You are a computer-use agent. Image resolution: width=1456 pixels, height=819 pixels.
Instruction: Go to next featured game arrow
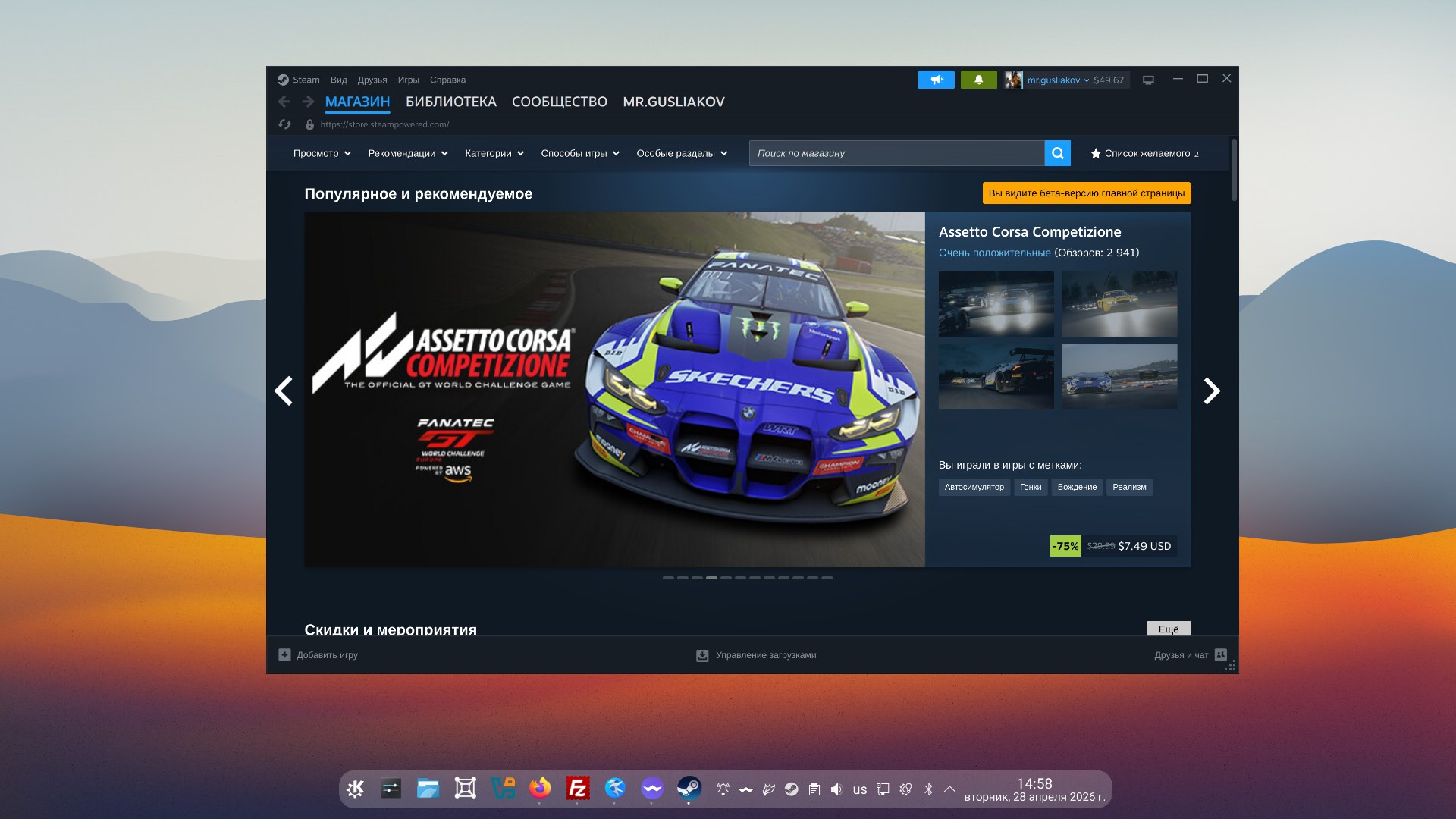pos(1211,391)
